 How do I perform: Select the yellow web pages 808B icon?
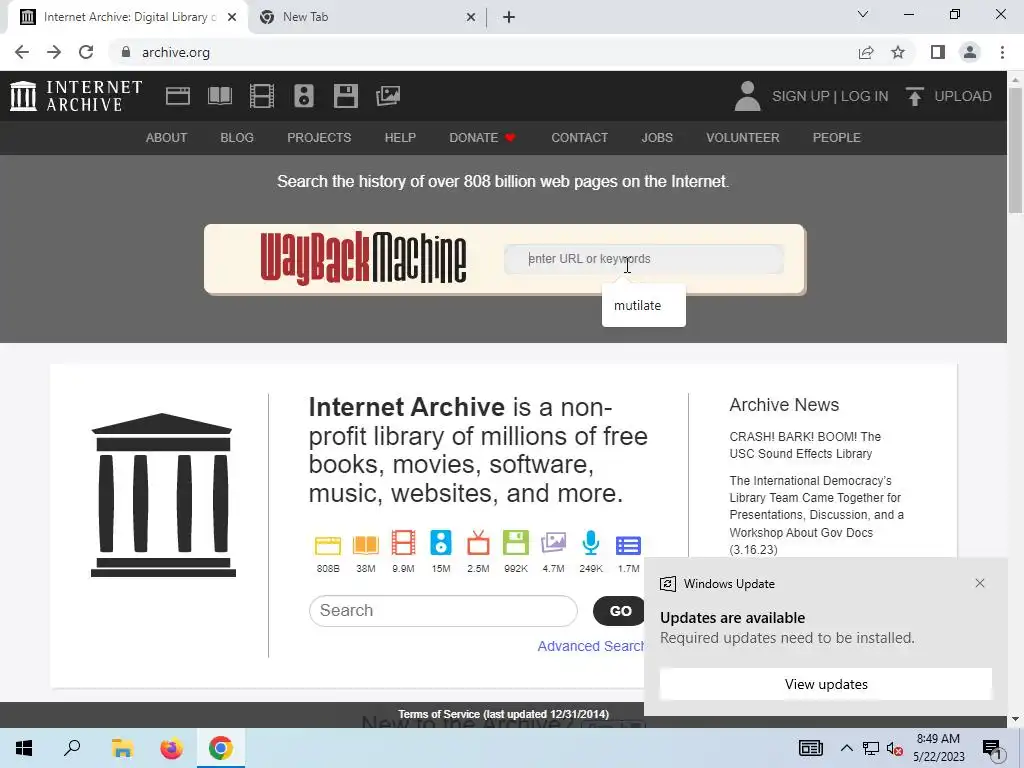coord(328,544)
